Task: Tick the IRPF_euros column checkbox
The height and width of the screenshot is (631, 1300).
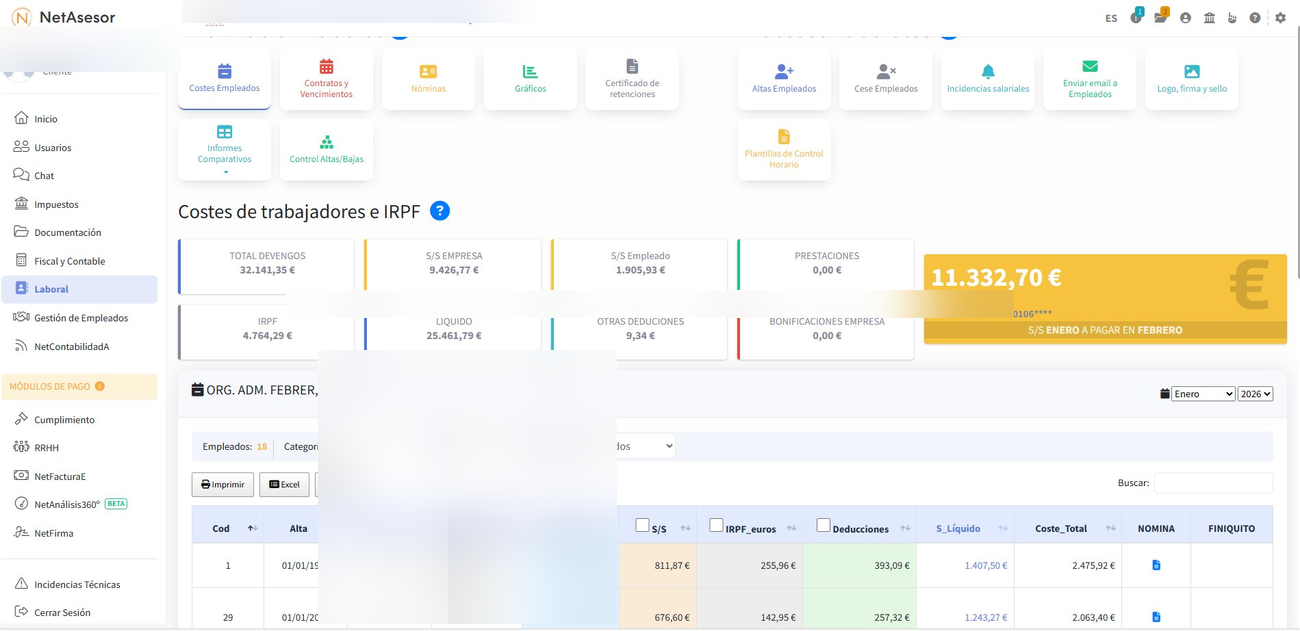Action: click(x=716, y=525)
